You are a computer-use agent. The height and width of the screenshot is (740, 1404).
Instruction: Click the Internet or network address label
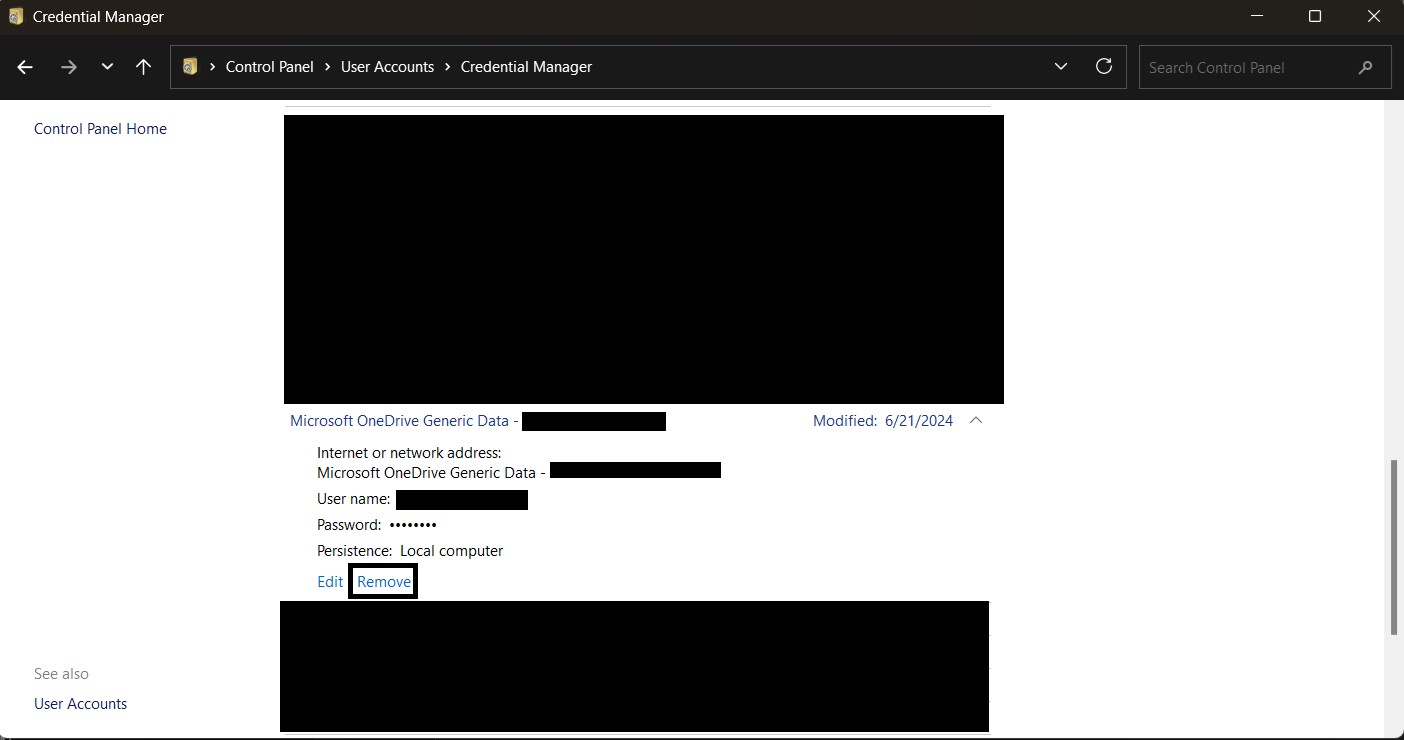409,453
